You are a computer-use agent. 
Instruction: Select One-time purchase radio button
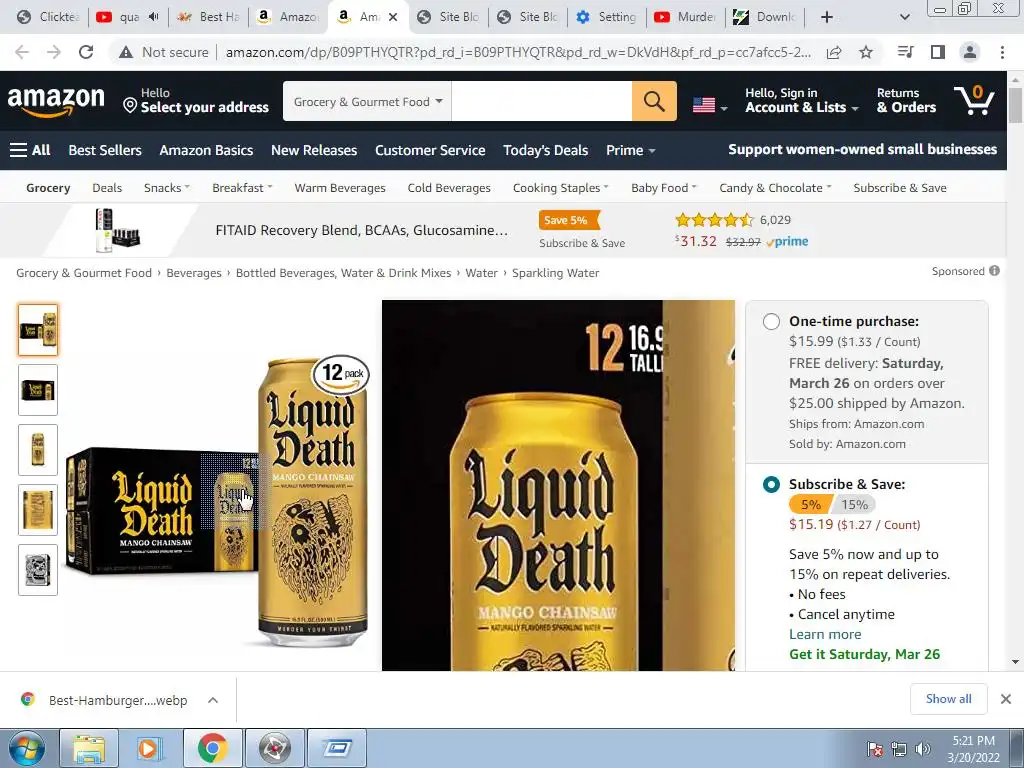(x=771, y=321)
